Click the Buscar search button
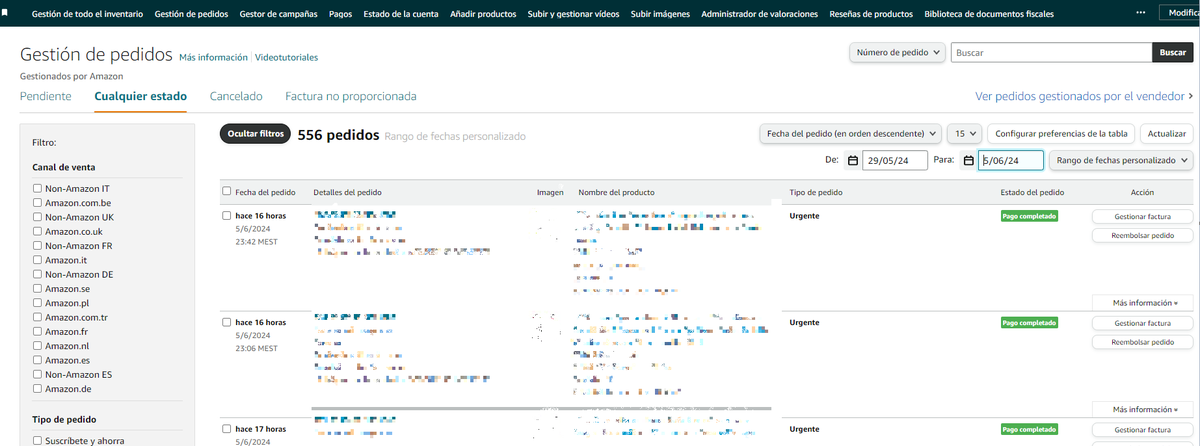Image resolution: width=1200 pixels, height=446 pixels. point(1171,53)
